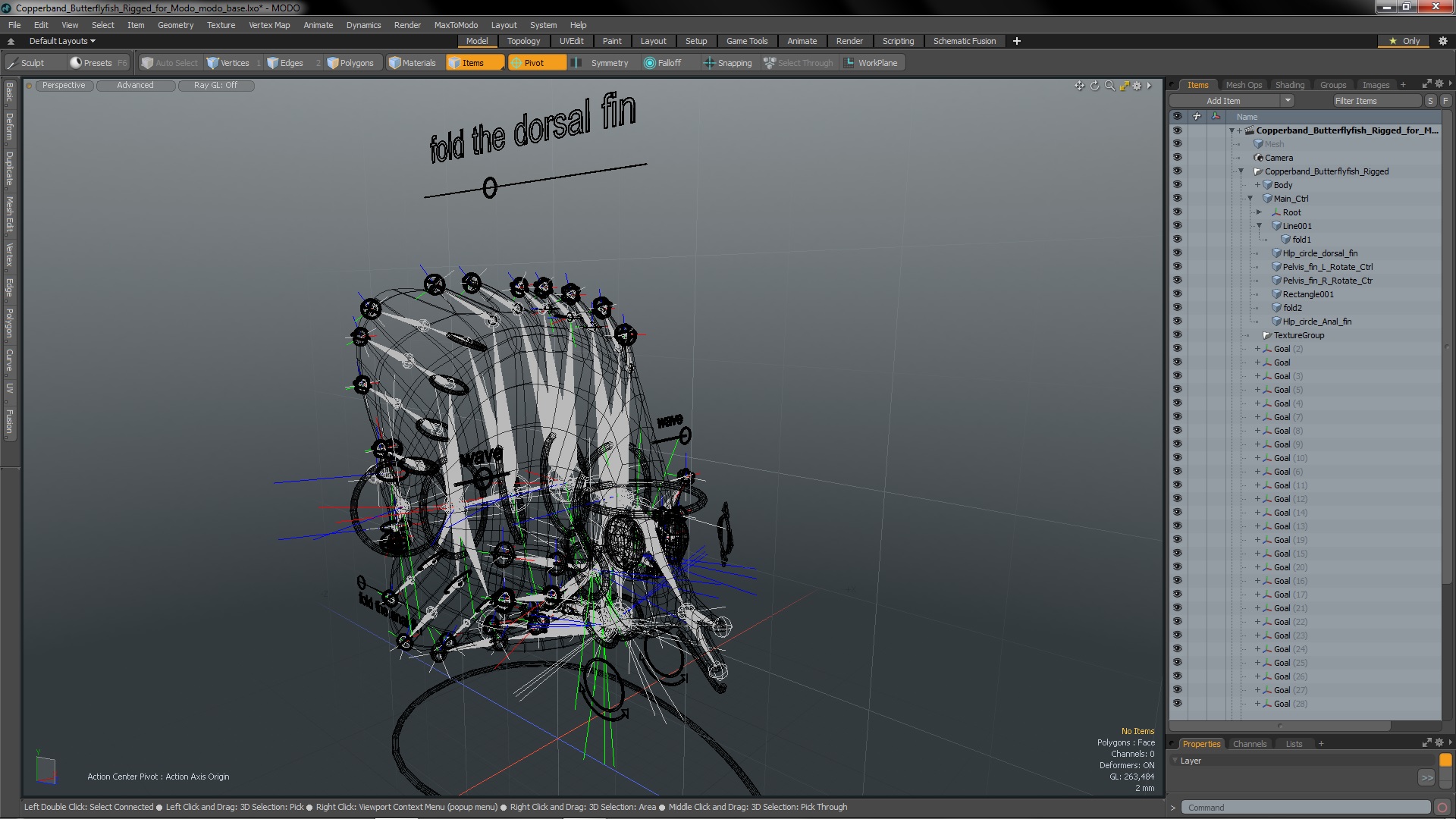The image size is (1456, 819).
Task: Click the viewport axis gizmo cube
Action: coord(46,769)
